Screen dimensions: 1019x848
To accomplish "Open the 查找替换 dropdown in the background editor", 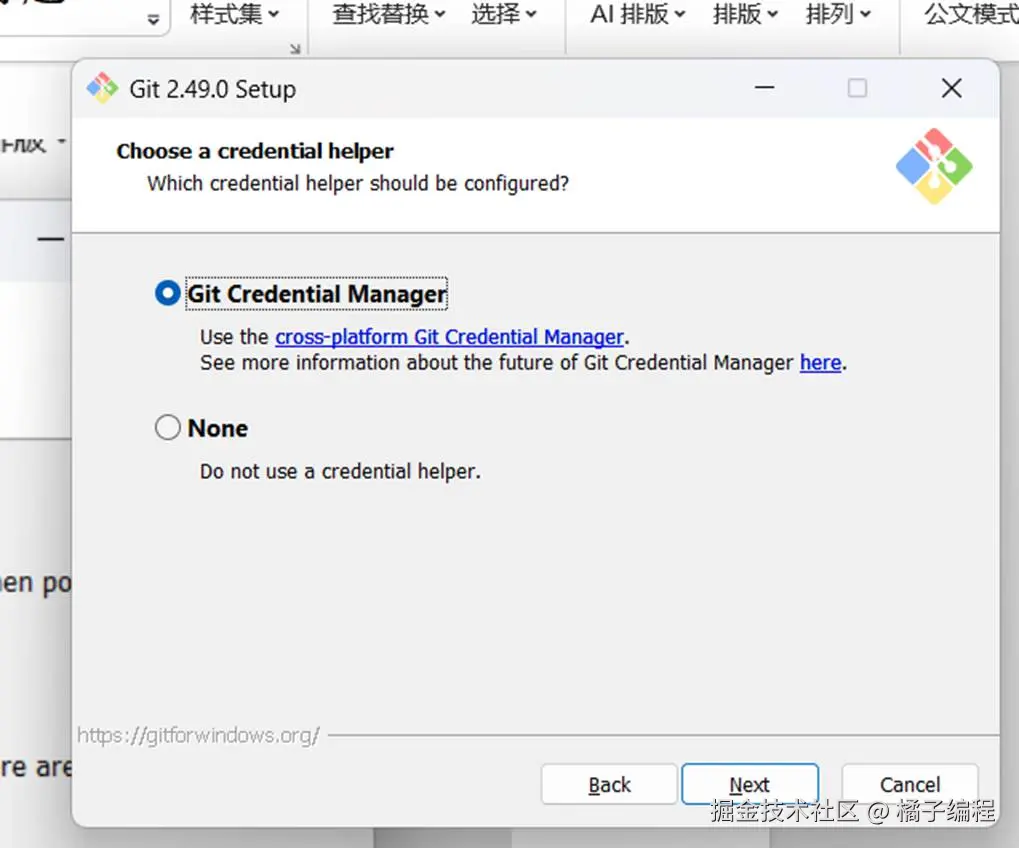I will pyautogui.click(x=389, y=14).
